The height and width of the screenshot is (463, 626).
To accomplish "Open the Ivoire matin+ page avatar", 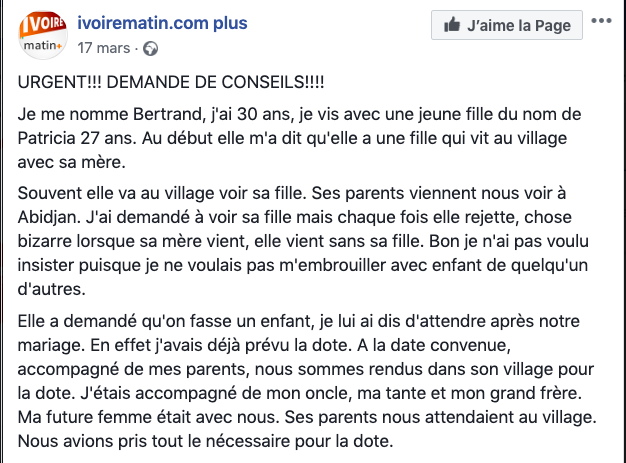I will coord(43,35).
